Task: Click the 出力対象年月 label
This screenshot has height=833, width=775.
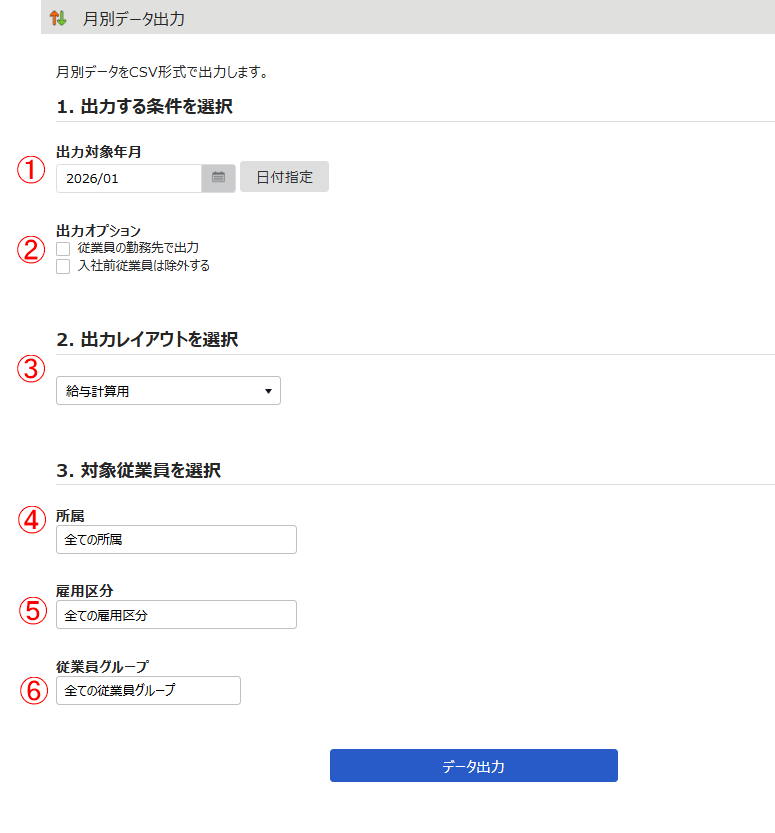Action: pyautogui.click(x=99, y=152)
